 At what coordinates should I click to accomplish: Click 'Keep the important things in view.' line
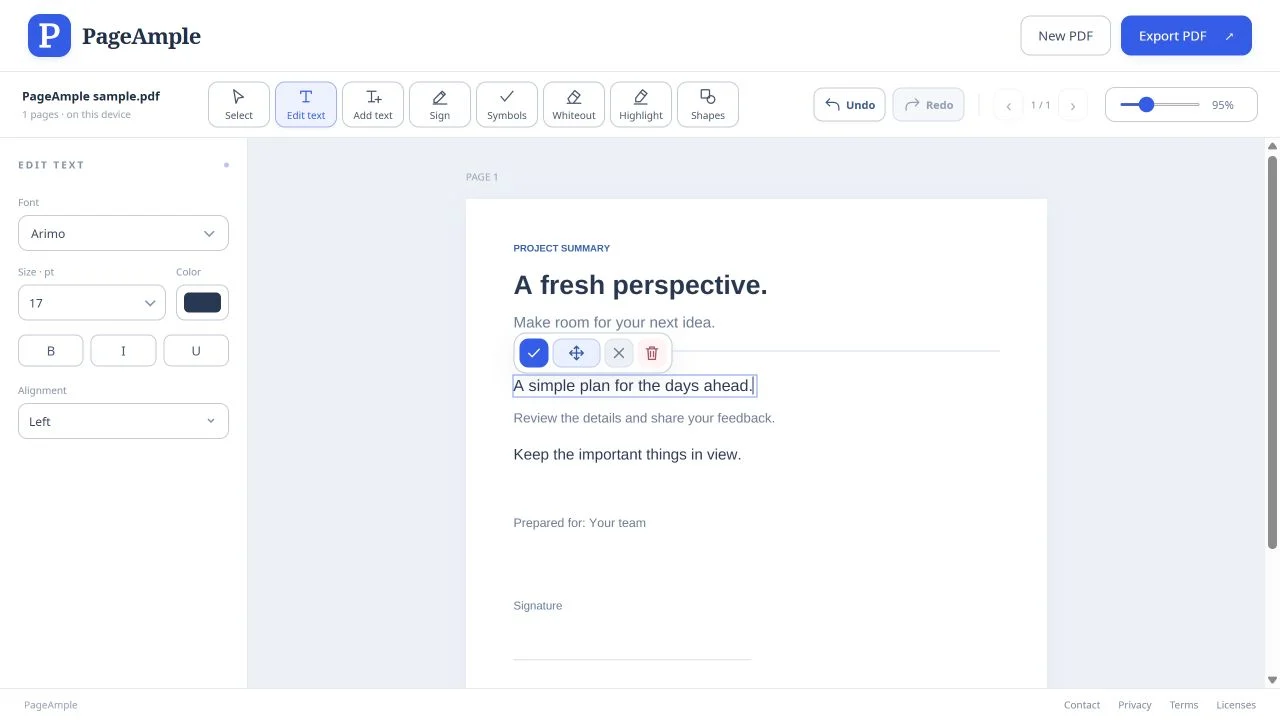coord(627,454)
